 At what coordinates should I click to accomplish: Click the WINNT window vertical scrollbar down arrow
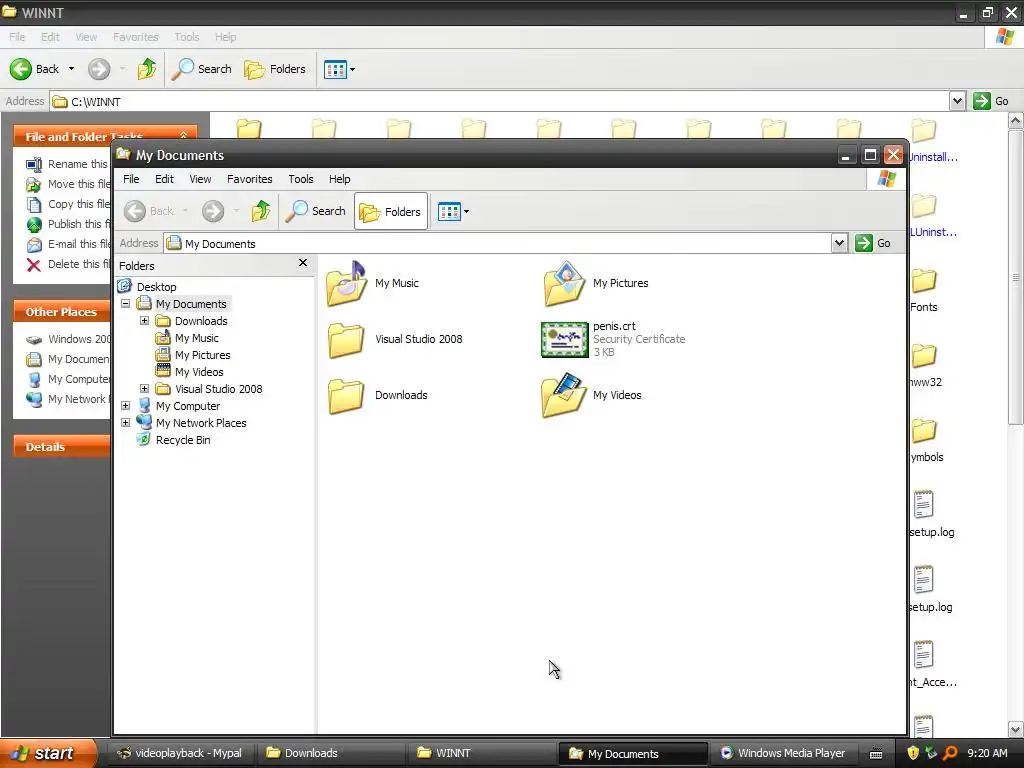click(x=1016, y=729)
